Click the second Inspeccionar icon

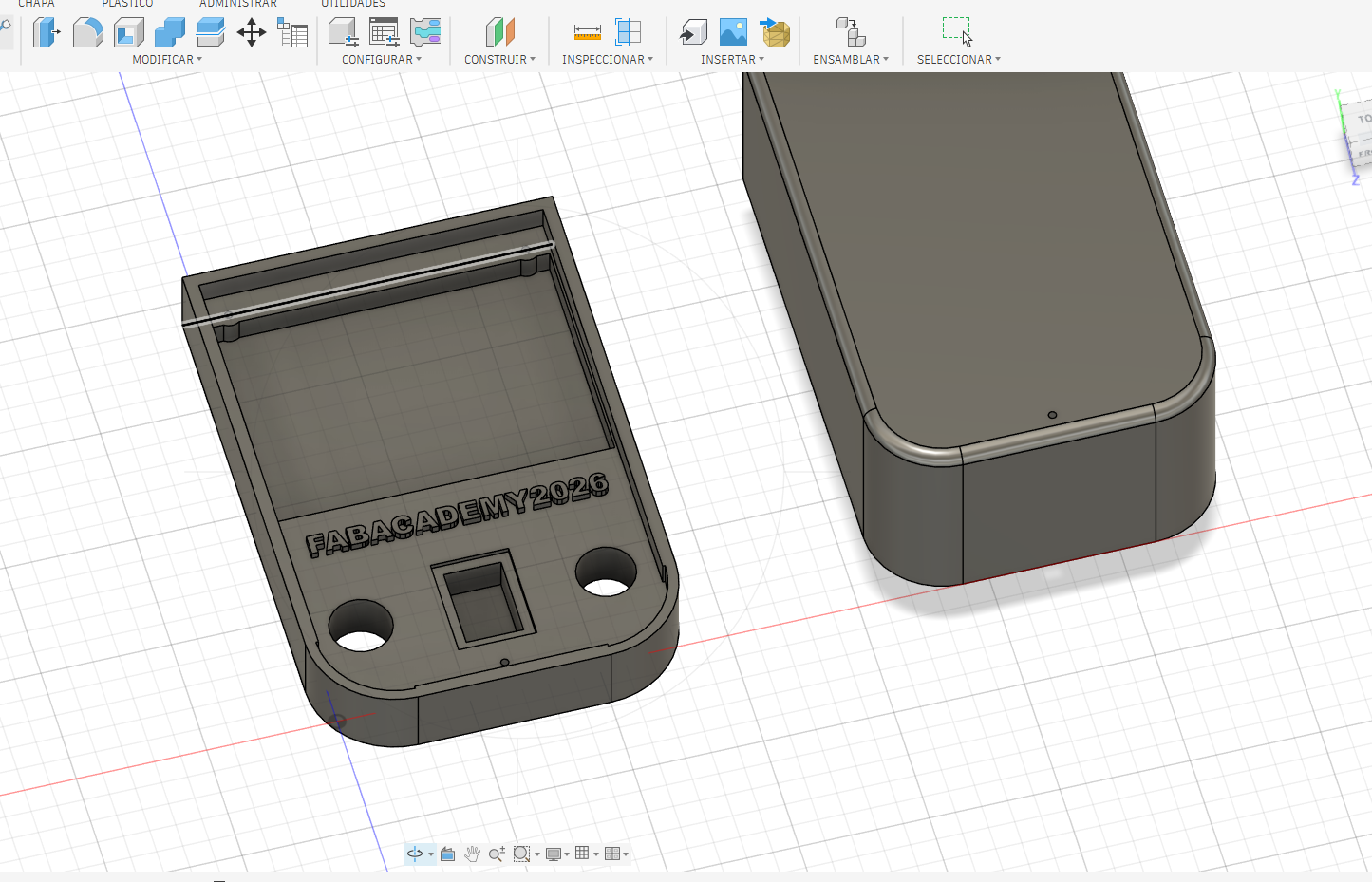tap(628, 32)
